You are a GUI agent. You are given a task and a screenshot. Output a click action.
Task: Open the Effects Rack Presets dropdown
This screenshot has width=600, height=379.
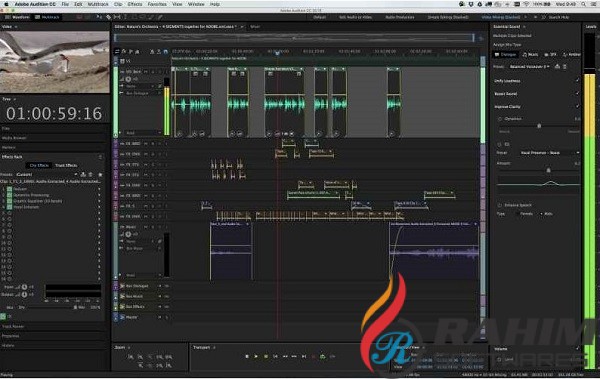tap(46, 175)
